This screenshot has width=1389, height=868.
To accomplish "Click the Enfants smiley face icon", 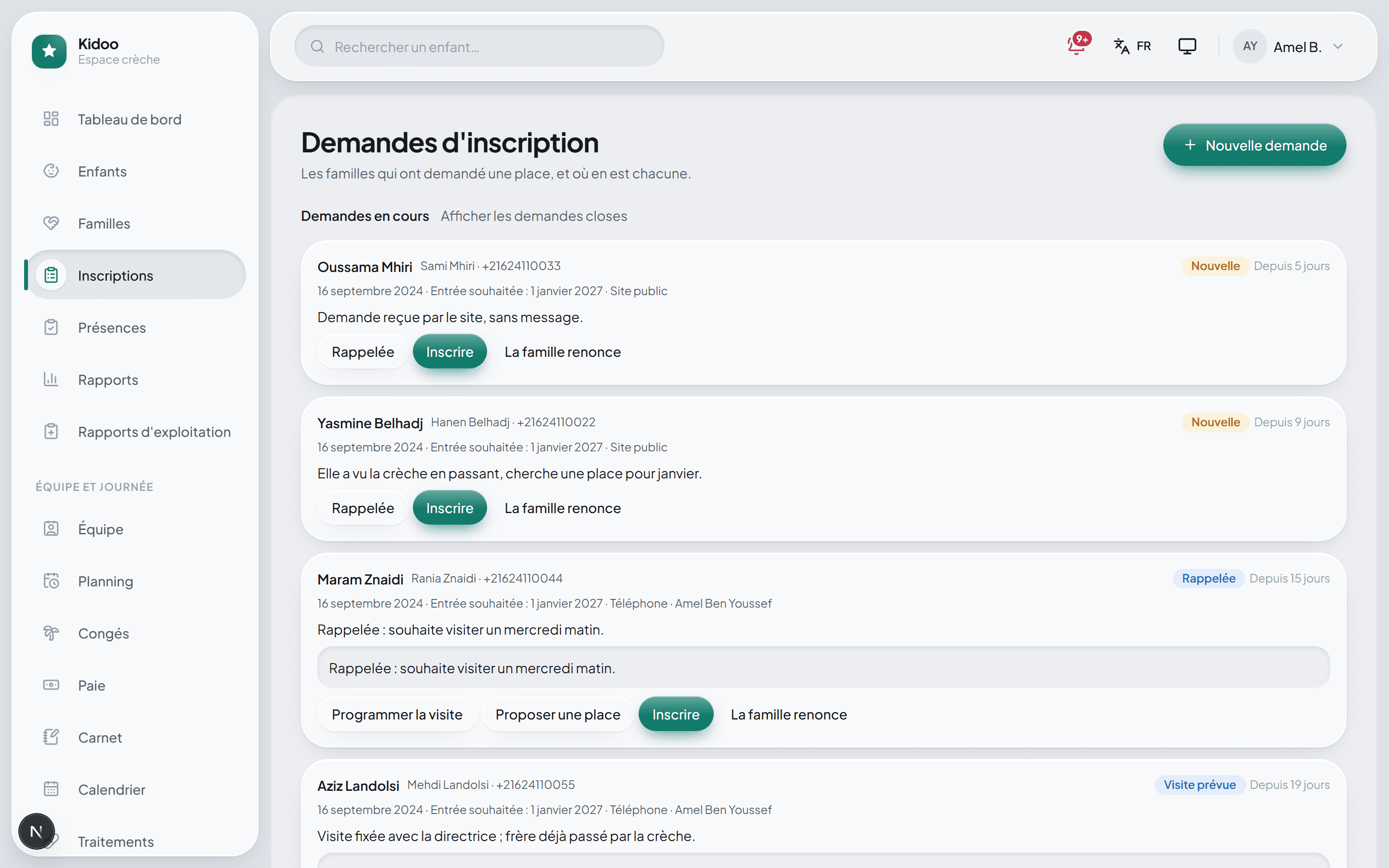I will coord(51,171).
